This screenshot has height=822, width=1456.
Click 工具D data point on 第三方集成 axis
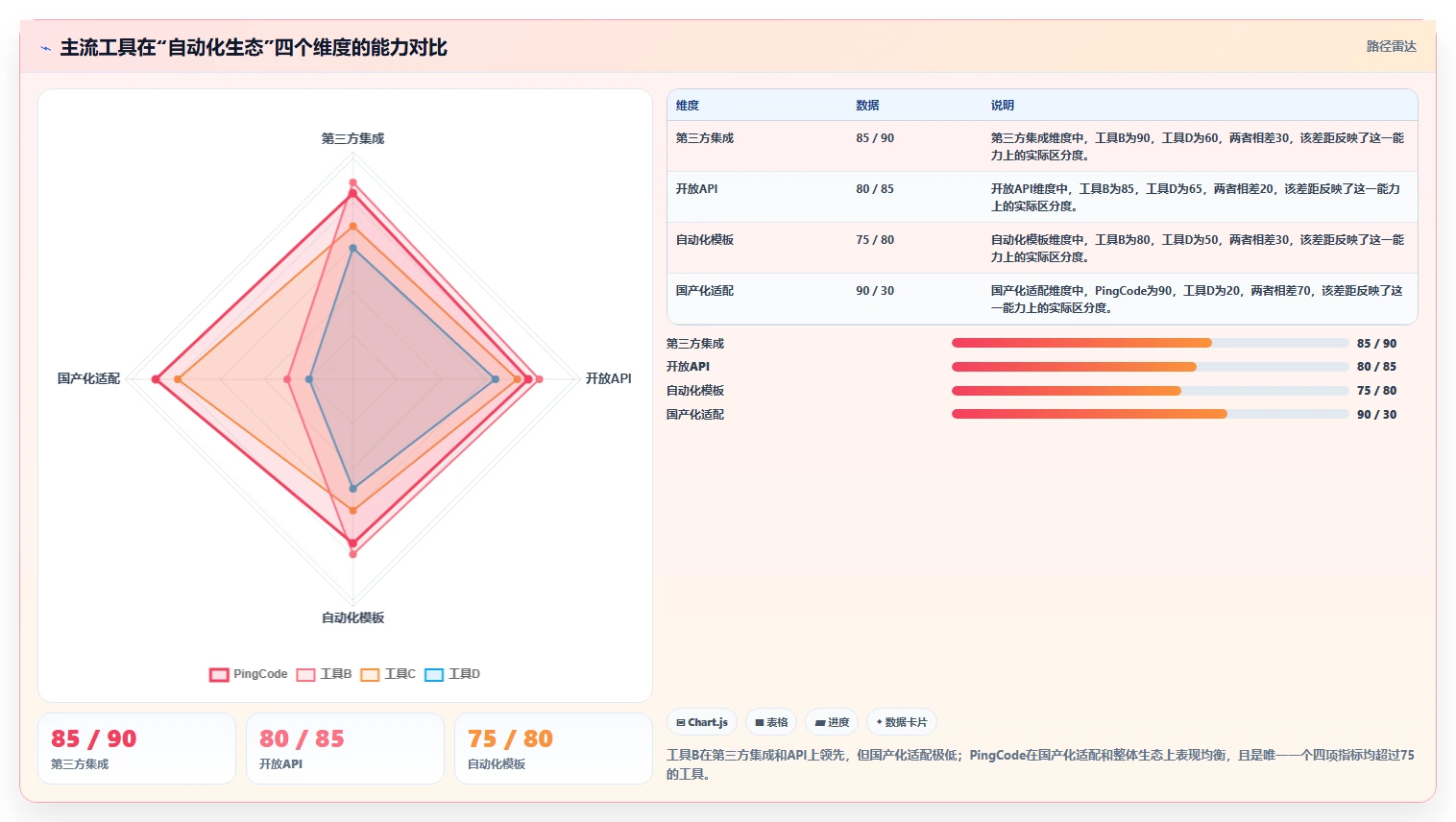tap(352, 249)
